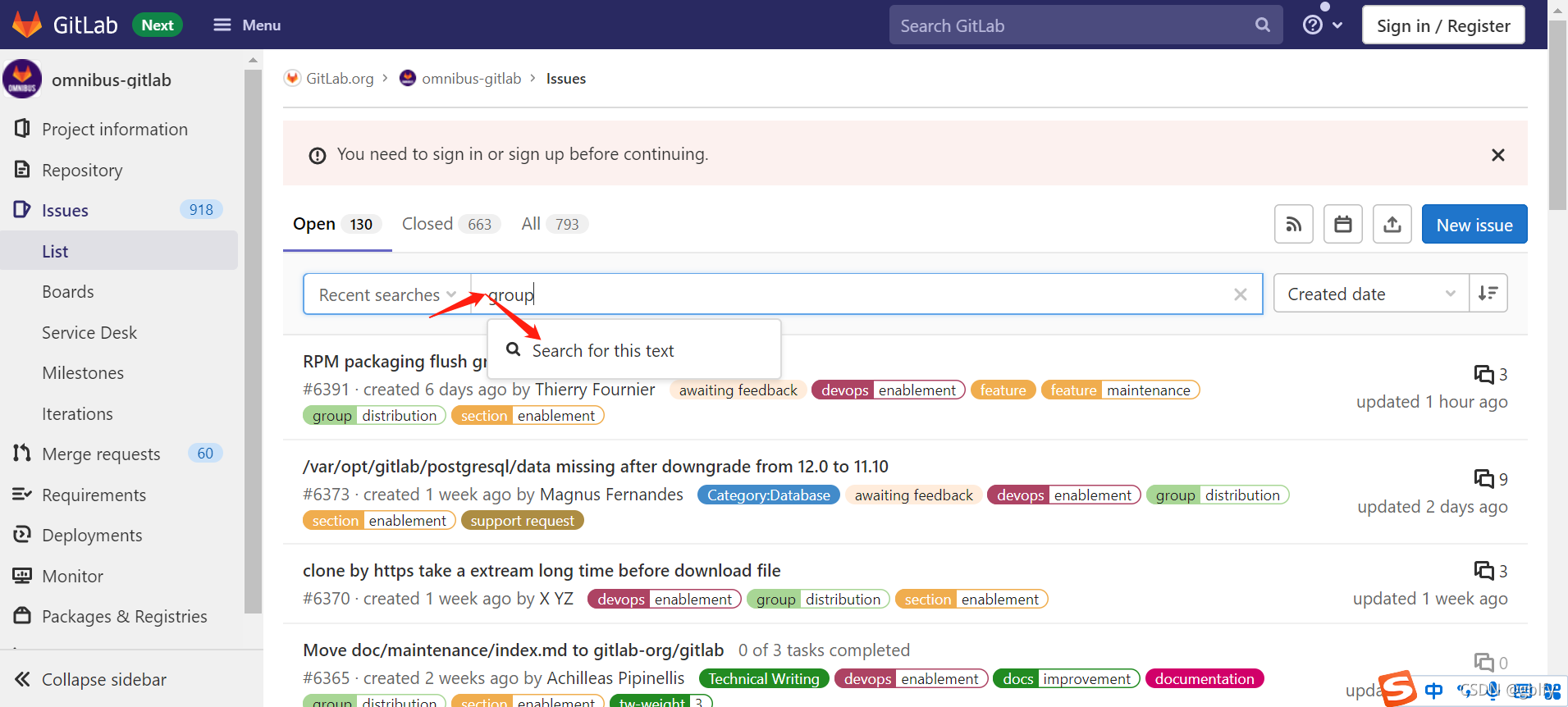Click the Next badge

pyautogui.click(x=158, y=25)
